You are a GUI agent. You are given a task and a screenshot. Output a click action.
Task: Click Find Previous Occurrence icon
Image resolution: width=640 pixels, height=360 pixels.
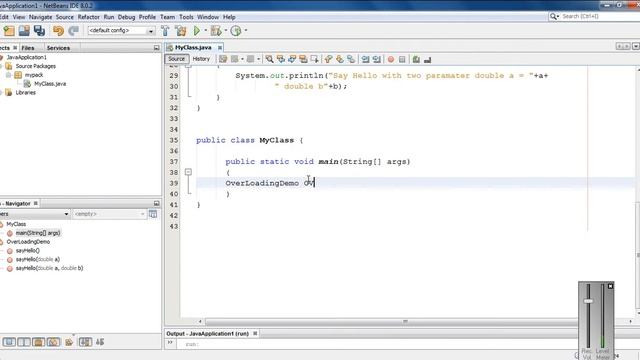pyautogui.click(x=281, y=60)
